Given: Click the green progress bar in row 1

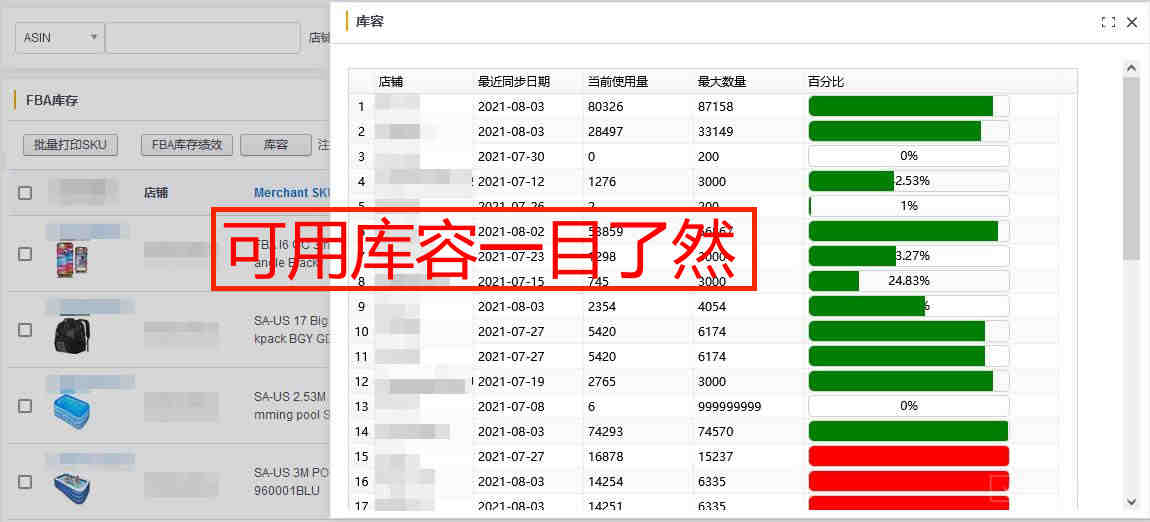Looking at the screenshot, I should coord(909,106).
